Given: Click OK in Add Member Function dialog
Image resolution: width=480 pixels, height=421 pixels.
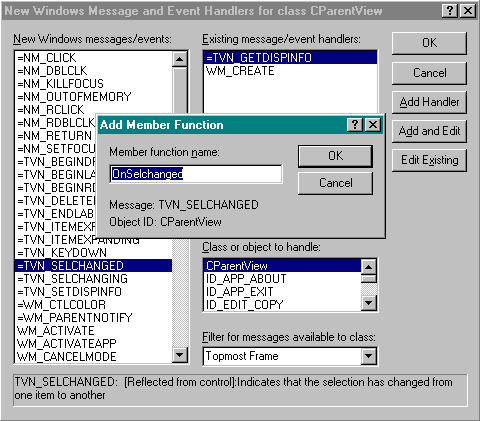Looking at the screenshot, I should coord(335,156).
